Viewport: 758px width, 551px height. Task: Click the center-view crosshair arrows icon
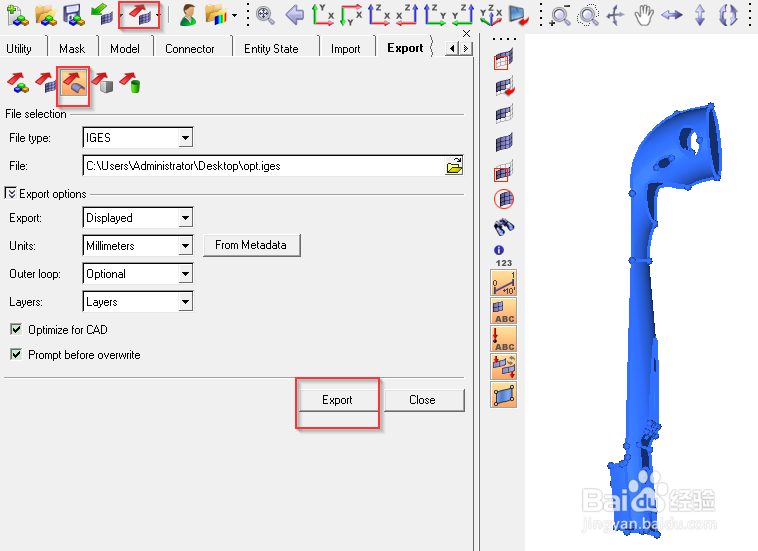(x=616, y=15)
